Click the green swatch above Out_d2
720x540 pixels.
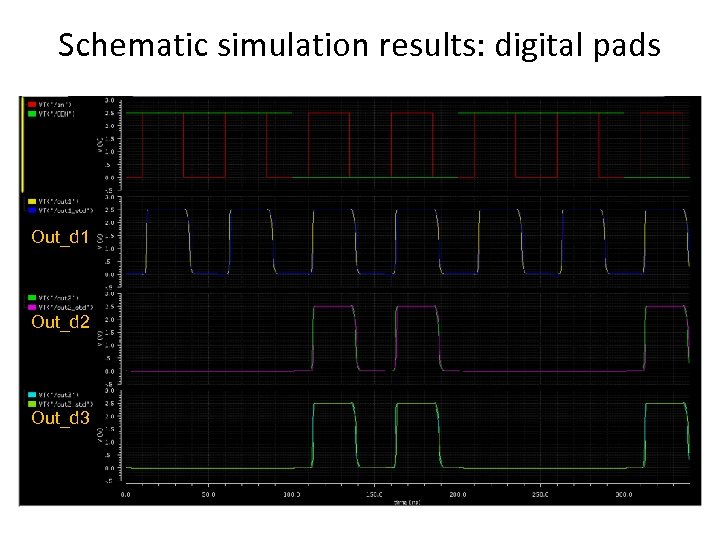tap(32, 298)
